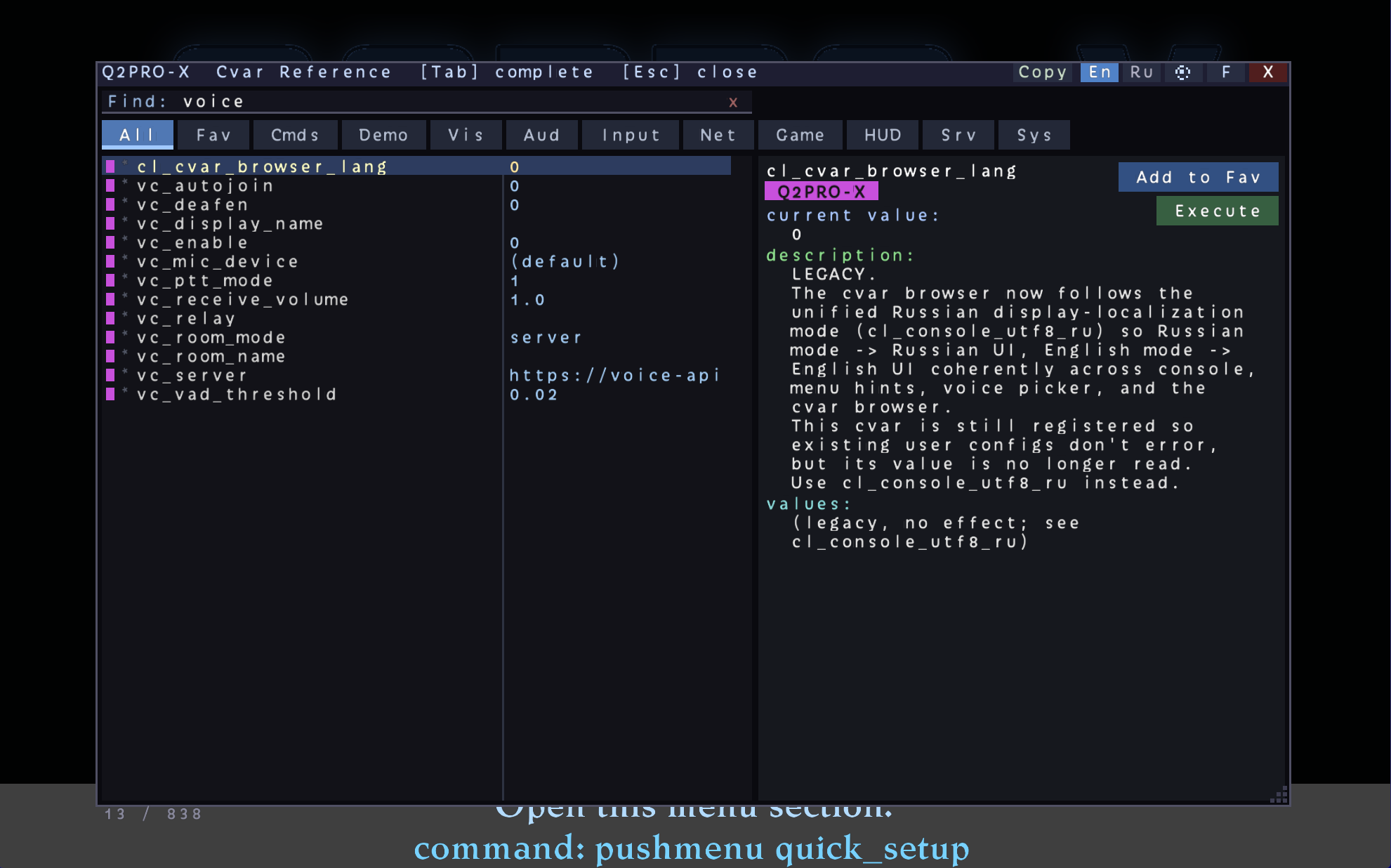This screenshot has width=1391, height=868.
Task: Open the Sys tab
Action: 1034,135
